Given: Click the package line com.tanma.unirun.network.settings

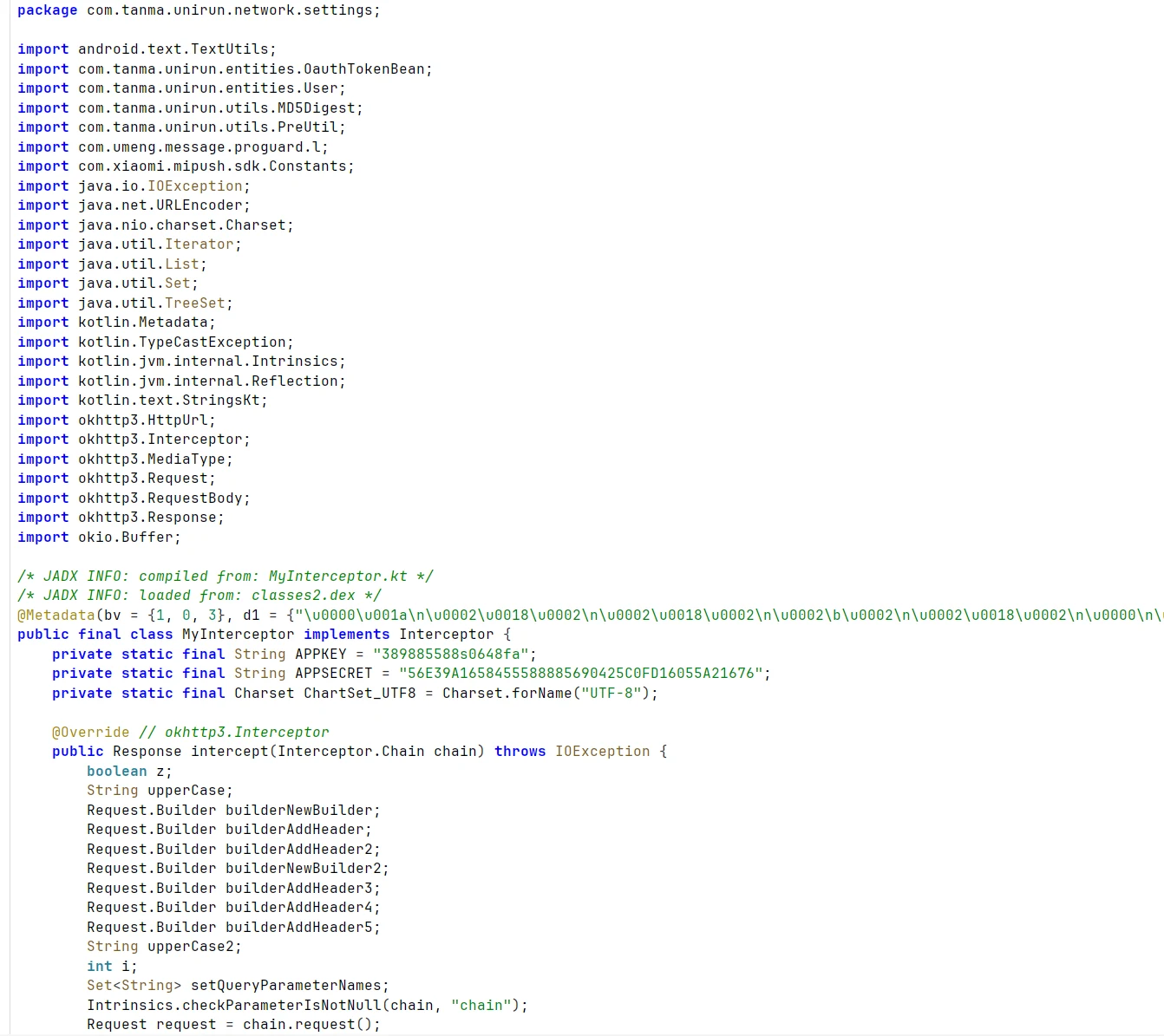Looking at the screenshot, I should click(199, 10).
